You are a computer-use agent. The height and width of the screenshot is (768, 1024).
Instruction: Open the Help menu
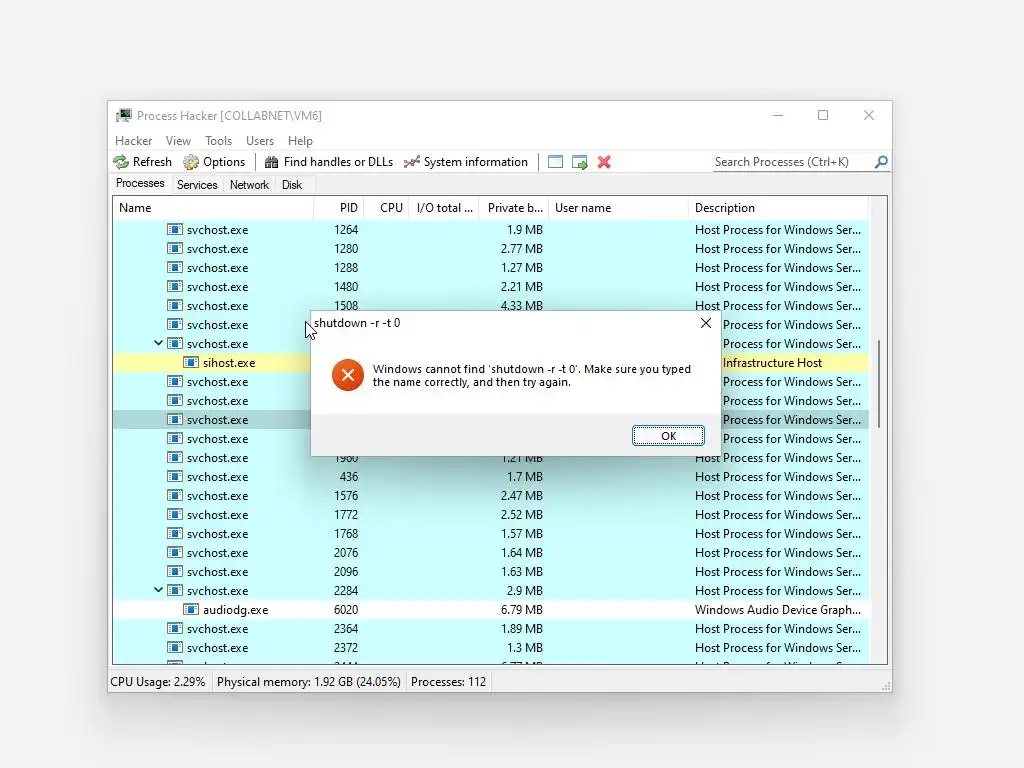pos(300,141)
